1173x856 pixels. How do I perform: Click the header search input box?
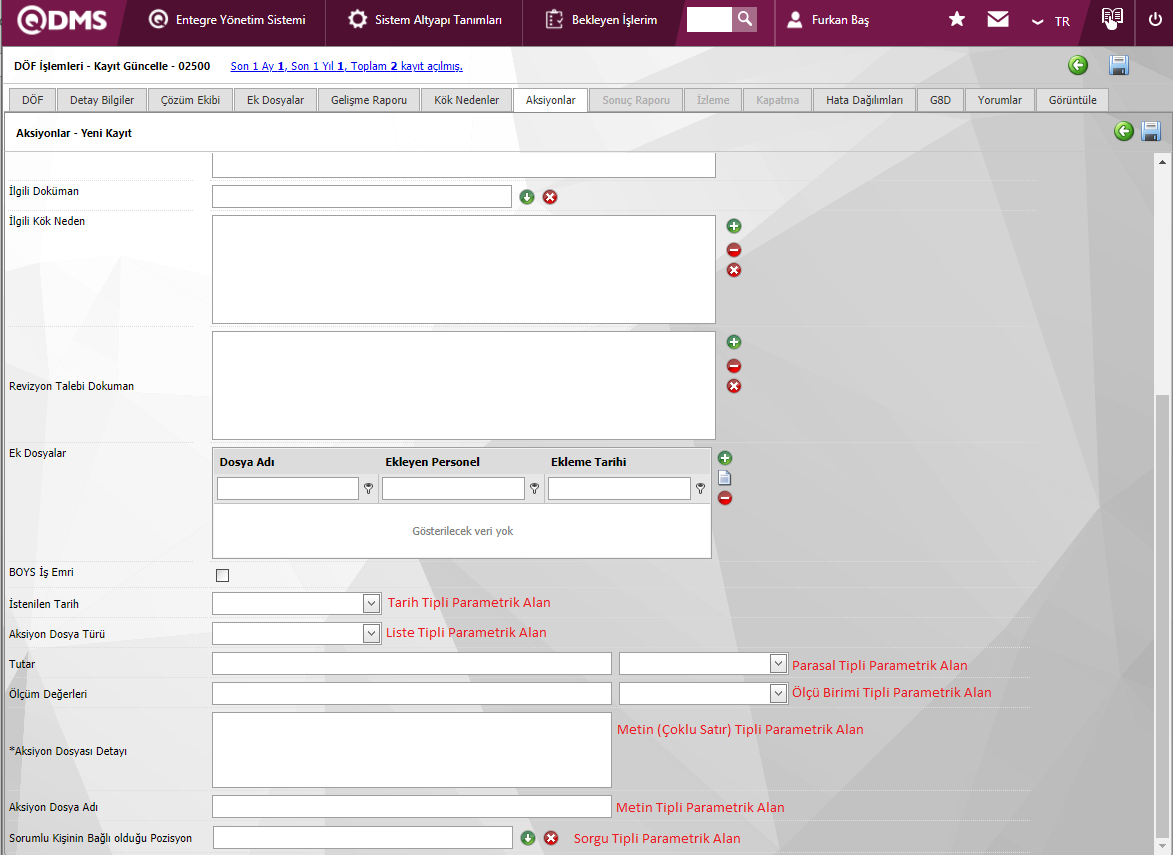(709, 19)
